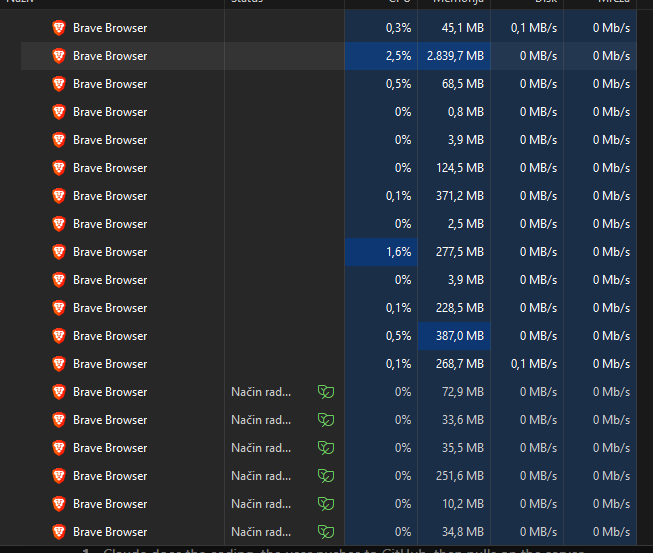The width and height of the screenshot is (653, 553).
Task: Click the Brave icon in the 228,5 MB row
Action: (59, 308)
